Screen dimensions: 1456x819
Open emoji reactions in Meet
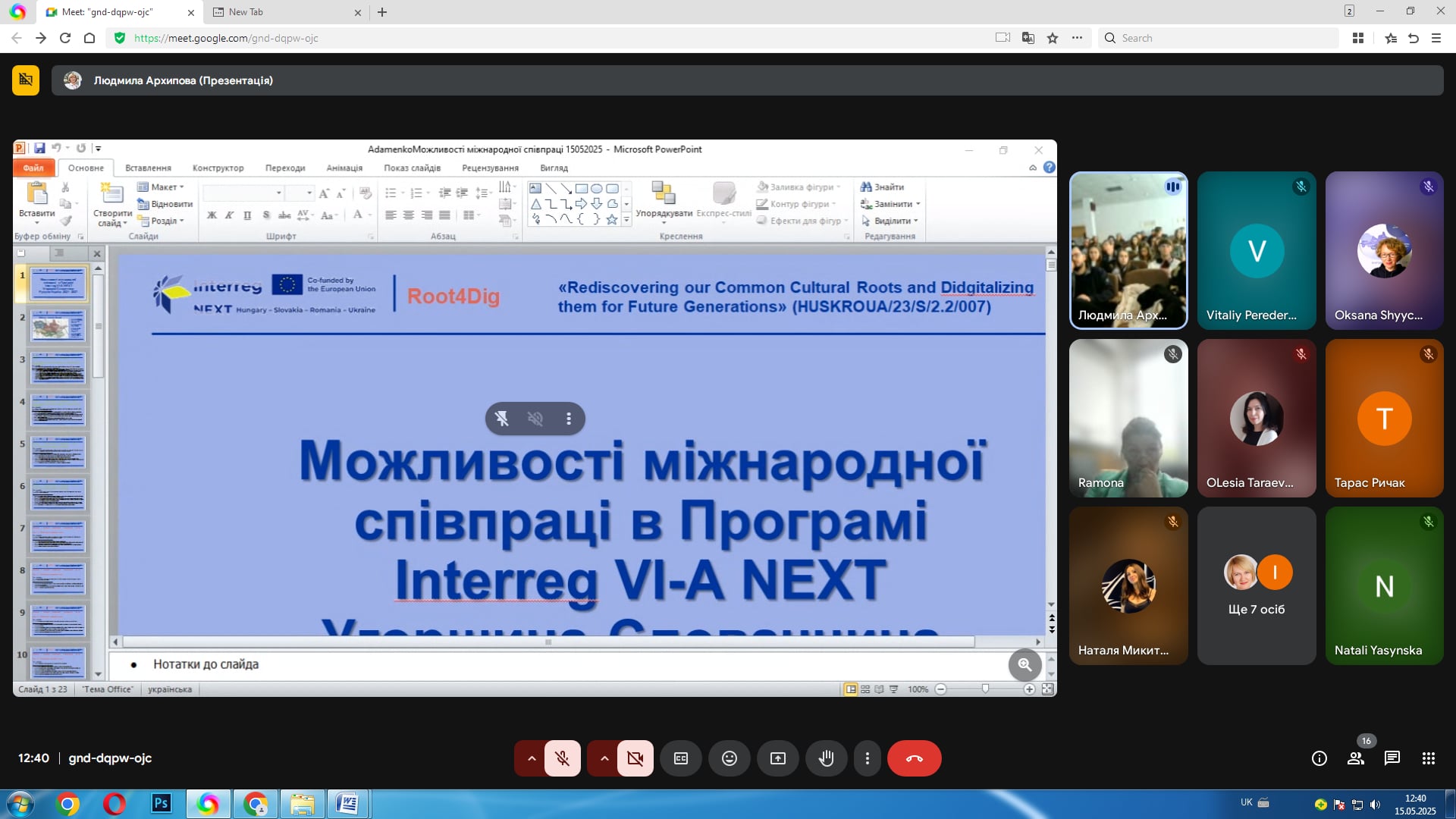730,758
